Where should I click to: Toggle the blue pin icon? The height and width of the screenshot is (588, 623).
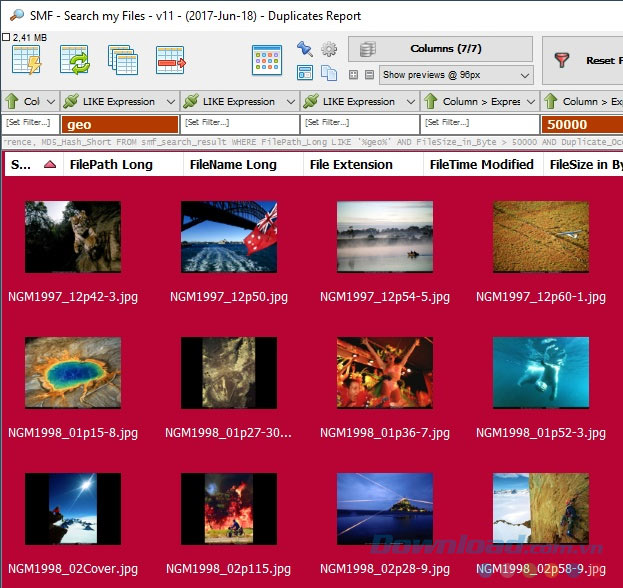(305, 49)
